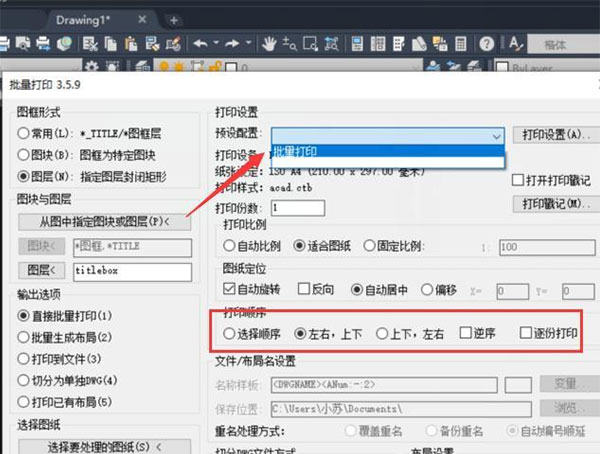Tick the 反向 checkbox
Viewport: 600px width, 454px height.
coord(304,288)
